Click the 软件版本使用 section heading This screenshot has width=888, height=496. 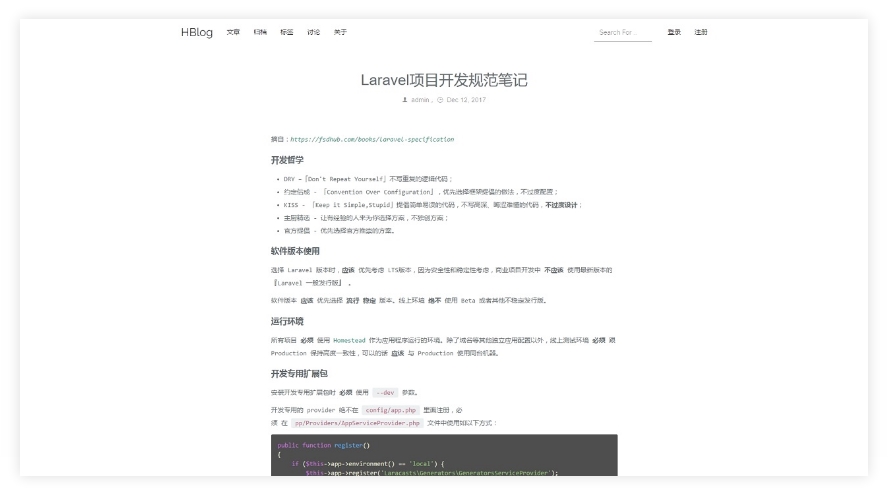click(295, 251)
